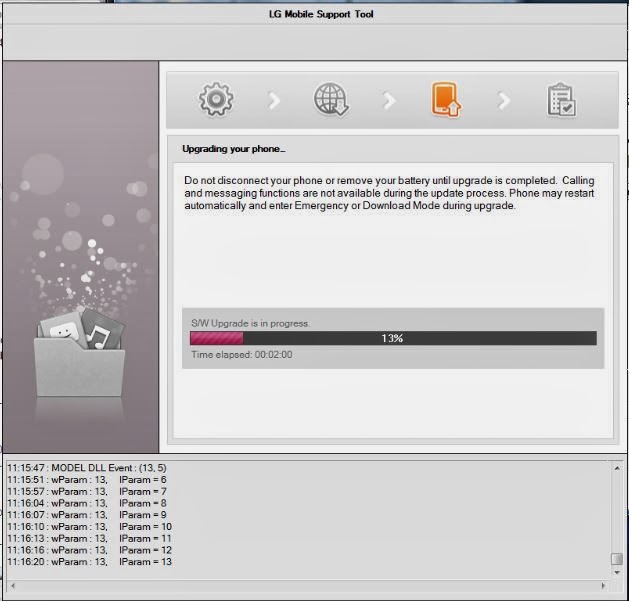This screenshot has width=629, height=601.
Task: Select log line 11:15:57 lParam = 7
Action: click(87, 491)
